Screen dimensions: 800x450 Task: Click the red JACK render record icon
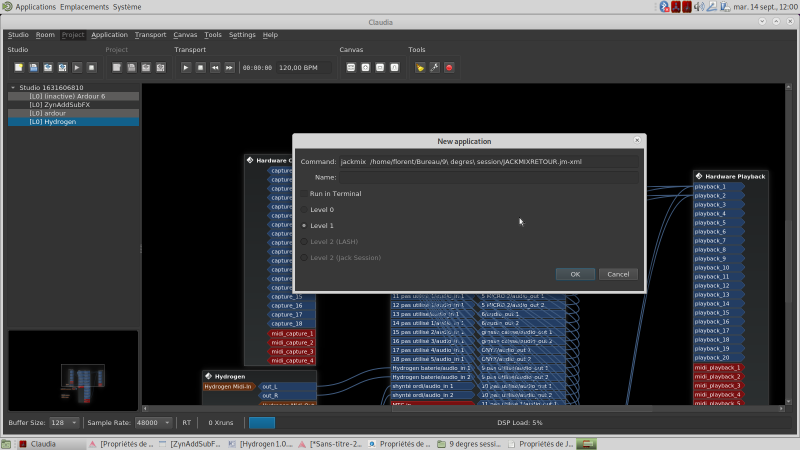(449, 67)
